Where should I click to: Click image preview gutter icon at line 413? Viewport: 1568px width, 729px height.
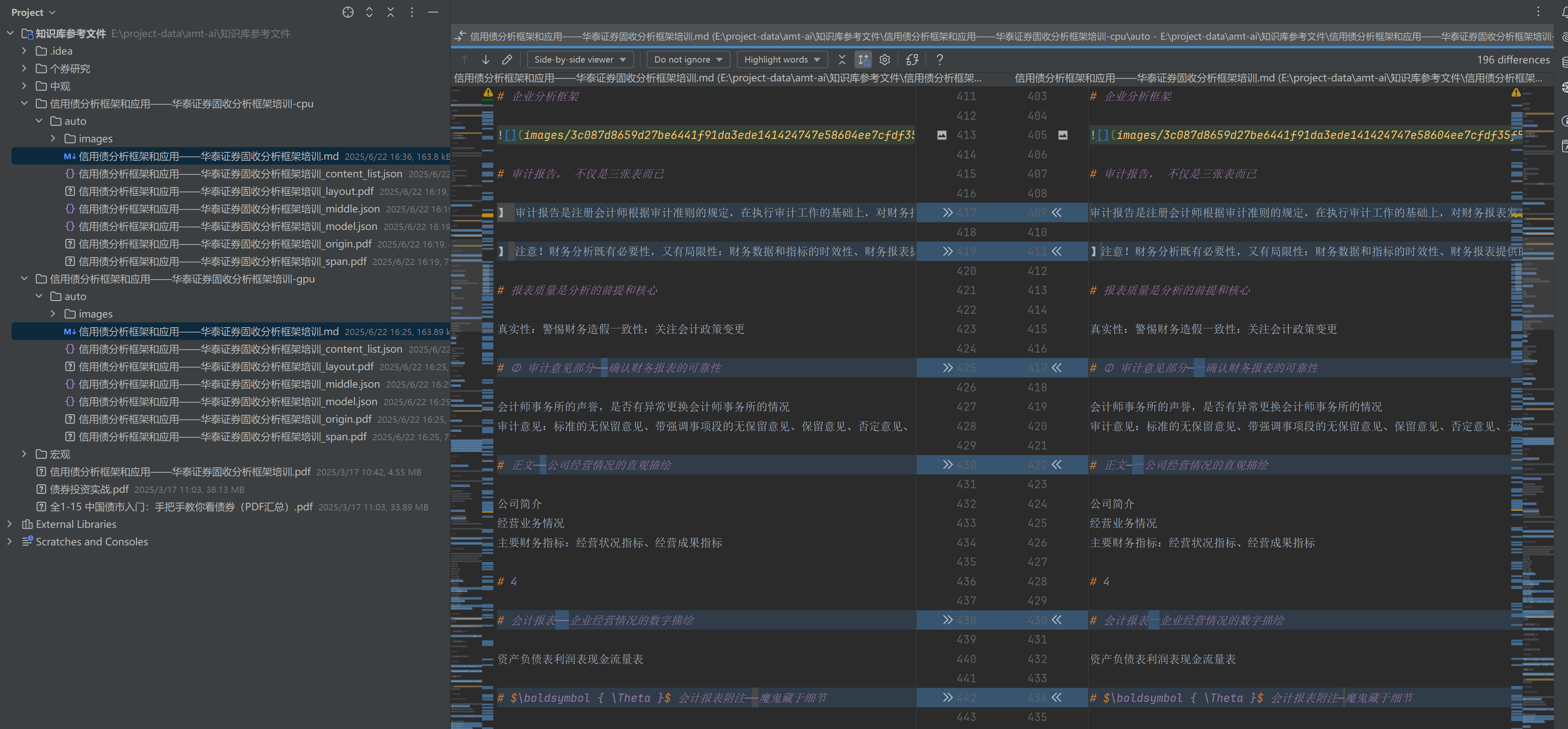942,135
